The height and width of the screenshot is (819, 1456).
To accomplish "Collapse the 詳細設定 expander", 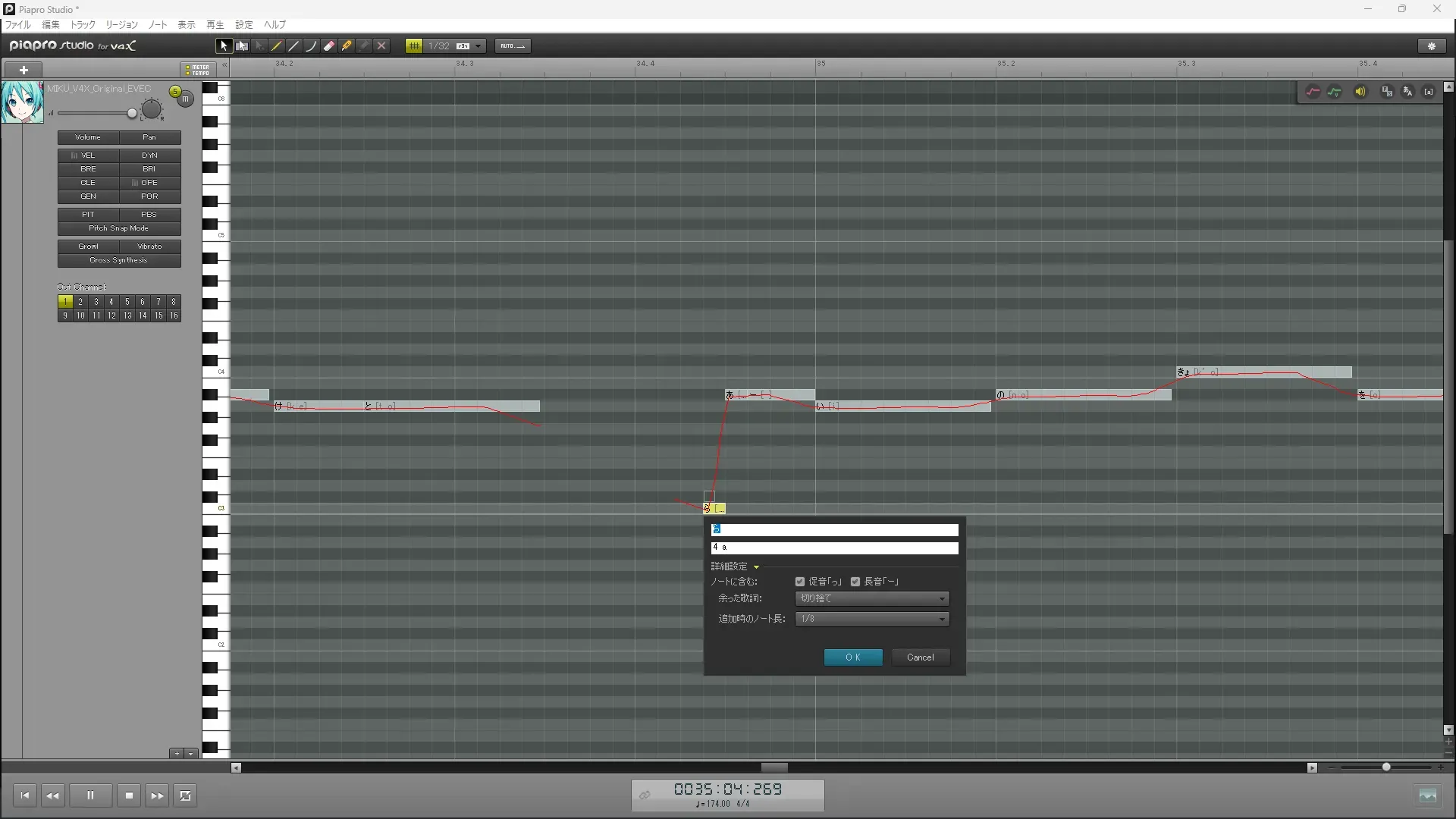I will click(x=756, y=567).
